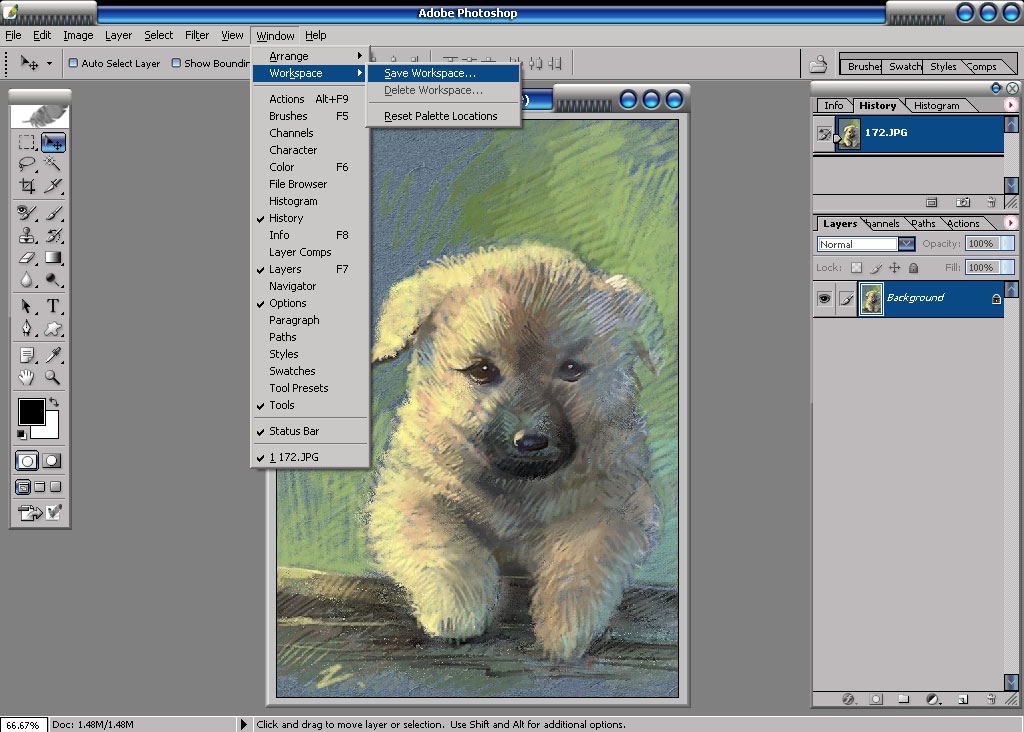Select the Crop tool

pyautogui.click(x=26, y=185)
